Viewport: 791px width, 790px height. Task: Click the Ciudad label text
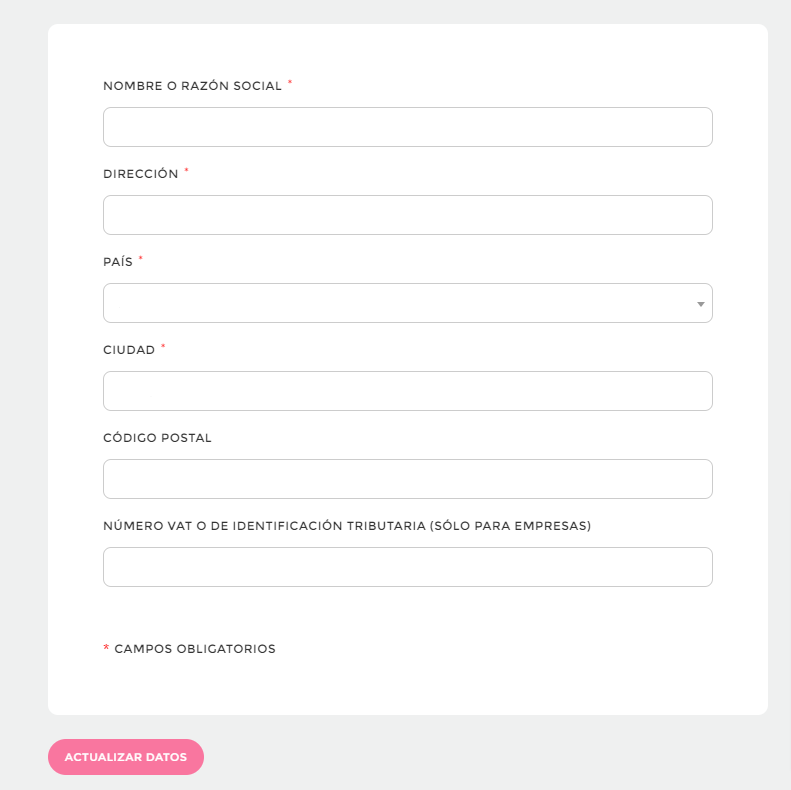click(129, 350)
